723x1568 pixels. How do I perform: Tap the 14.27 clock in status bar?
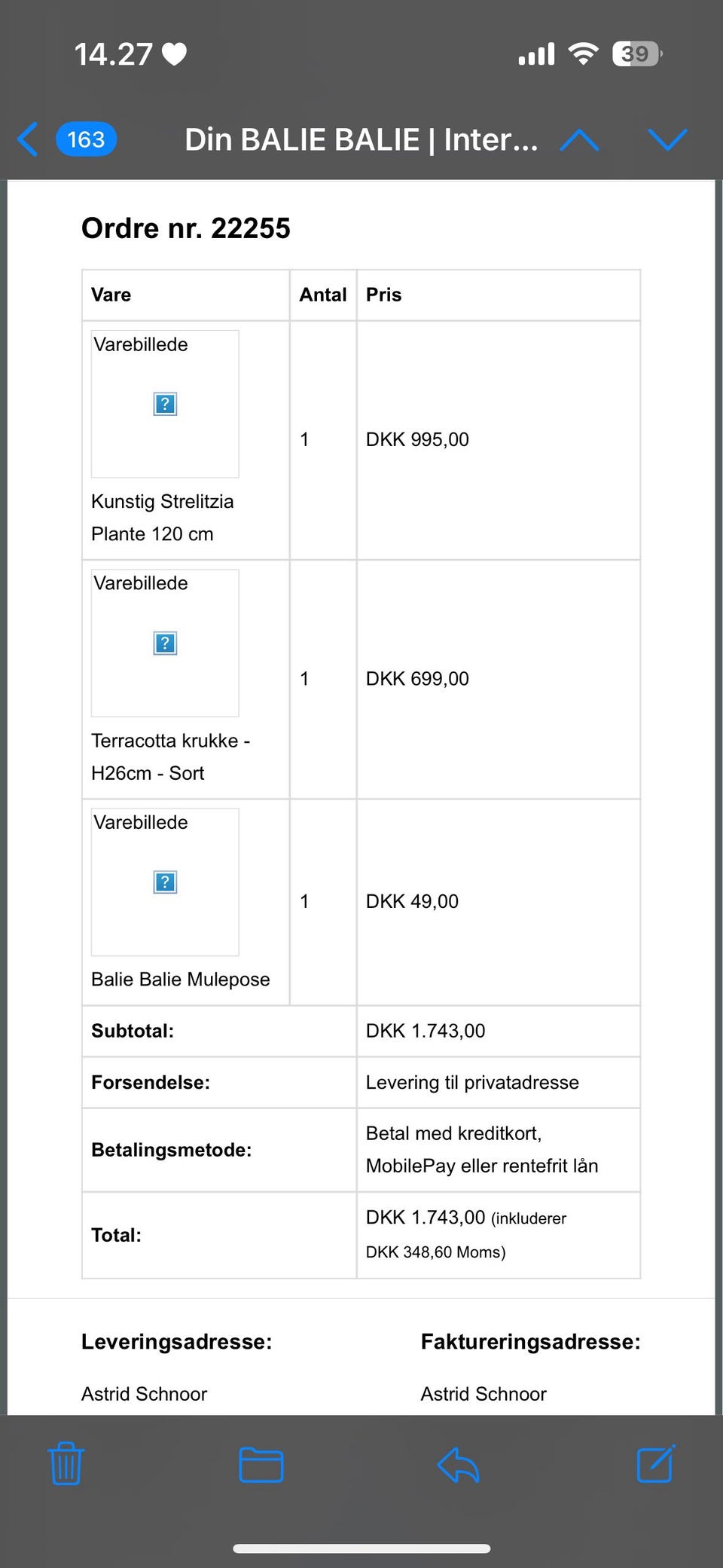[x=113, y=54]
